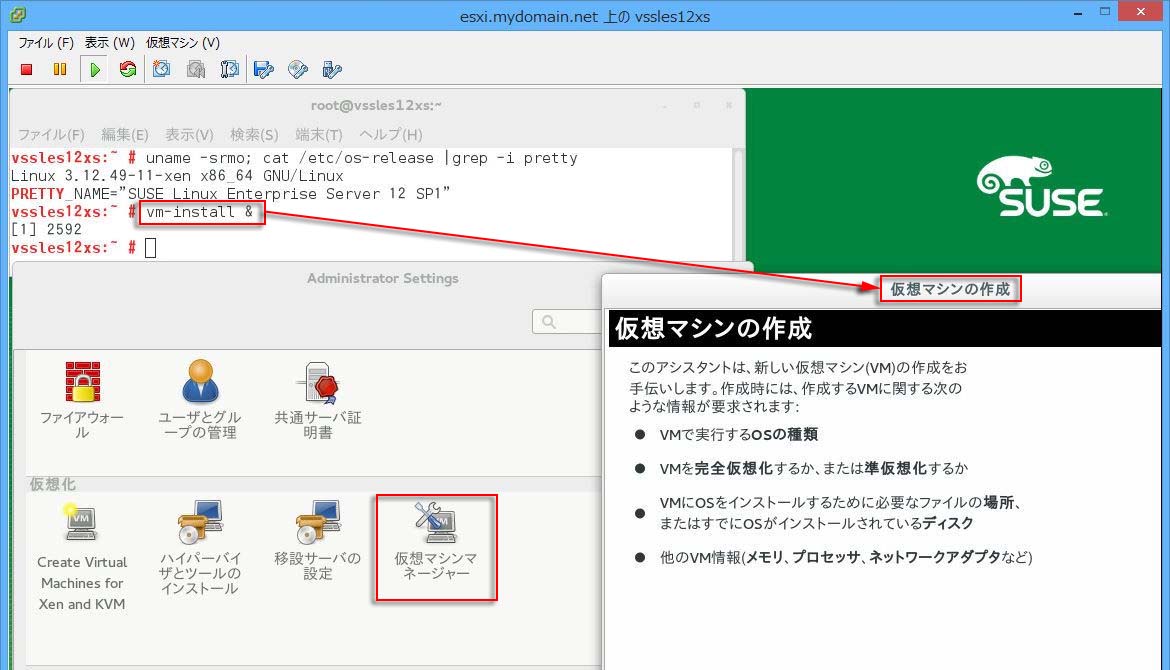Click the 'Linux 3.12.49-11-xen' output line
Screen dimensions: 1170x670
(x=177, y=176)
